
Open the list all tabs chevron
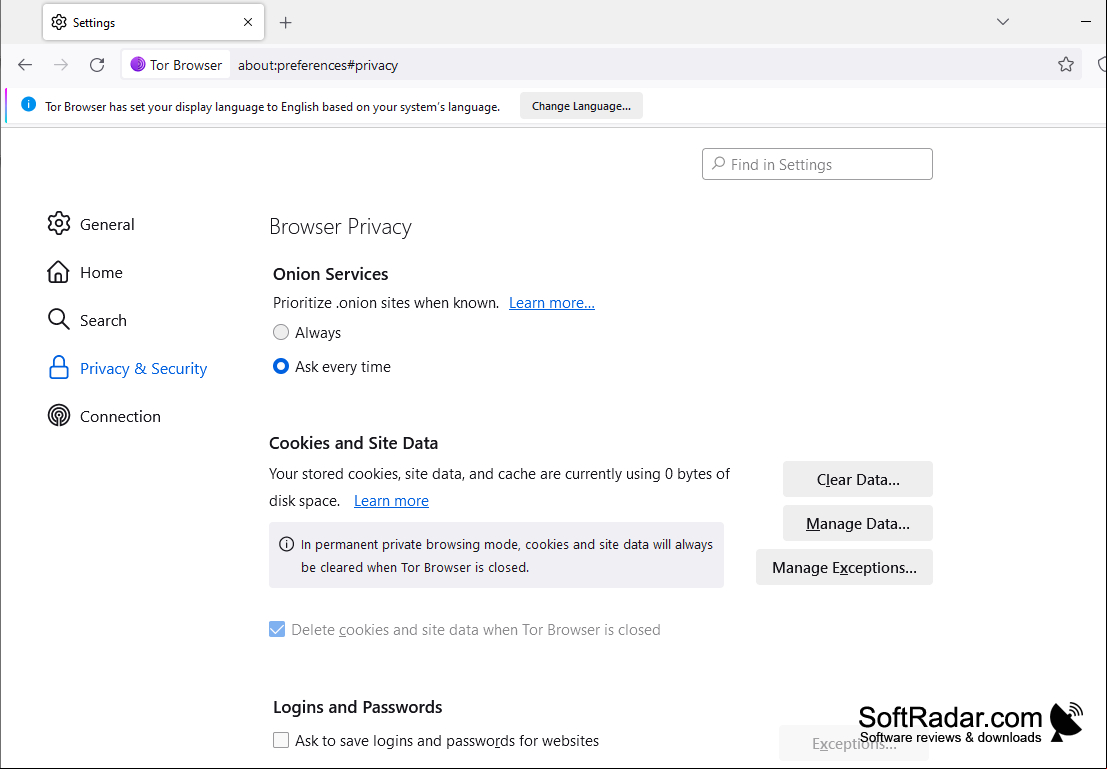1003,22
